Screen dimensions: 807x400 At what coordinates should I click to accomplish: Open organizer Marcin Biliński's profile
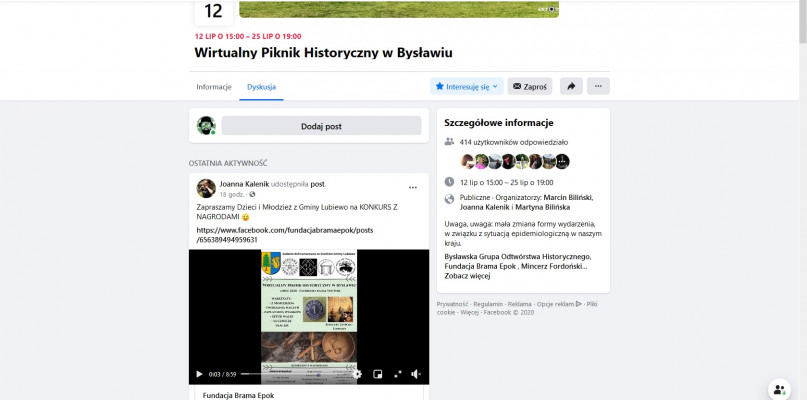point(568,197)
